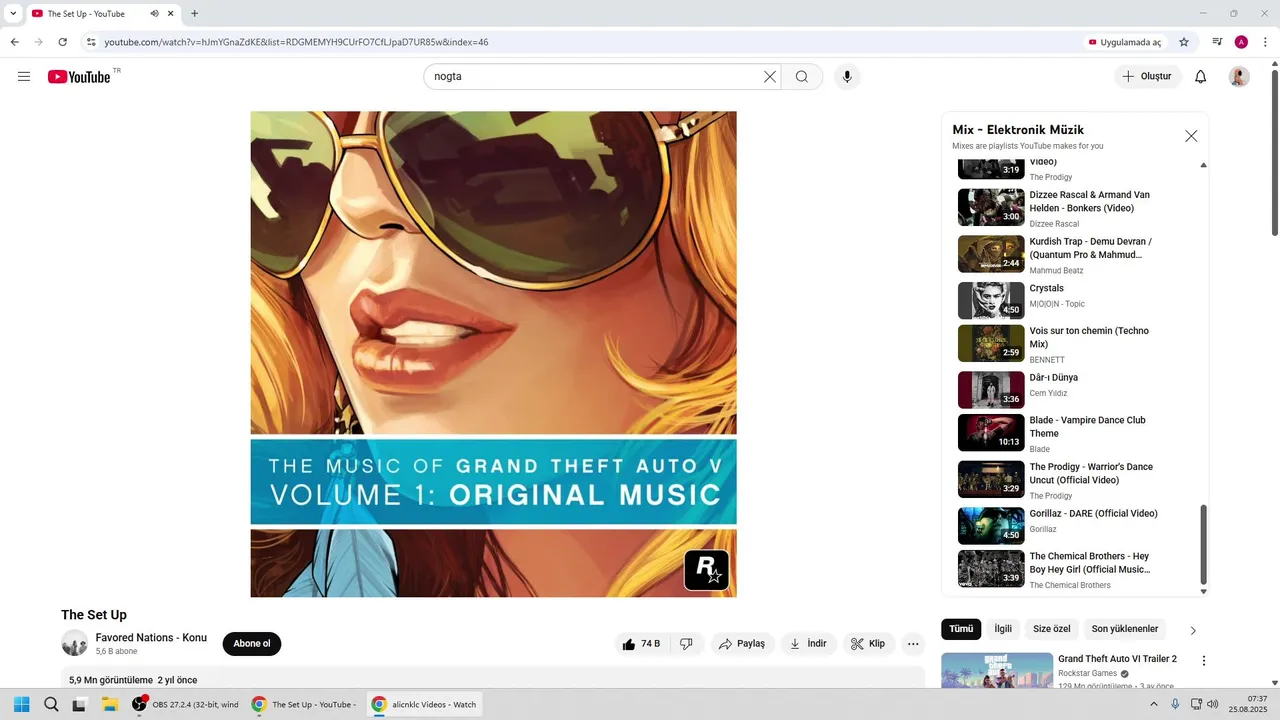Click the Favored Nations channel avatar
Screen dimensions: 1280x720
(x=75, y=643)
